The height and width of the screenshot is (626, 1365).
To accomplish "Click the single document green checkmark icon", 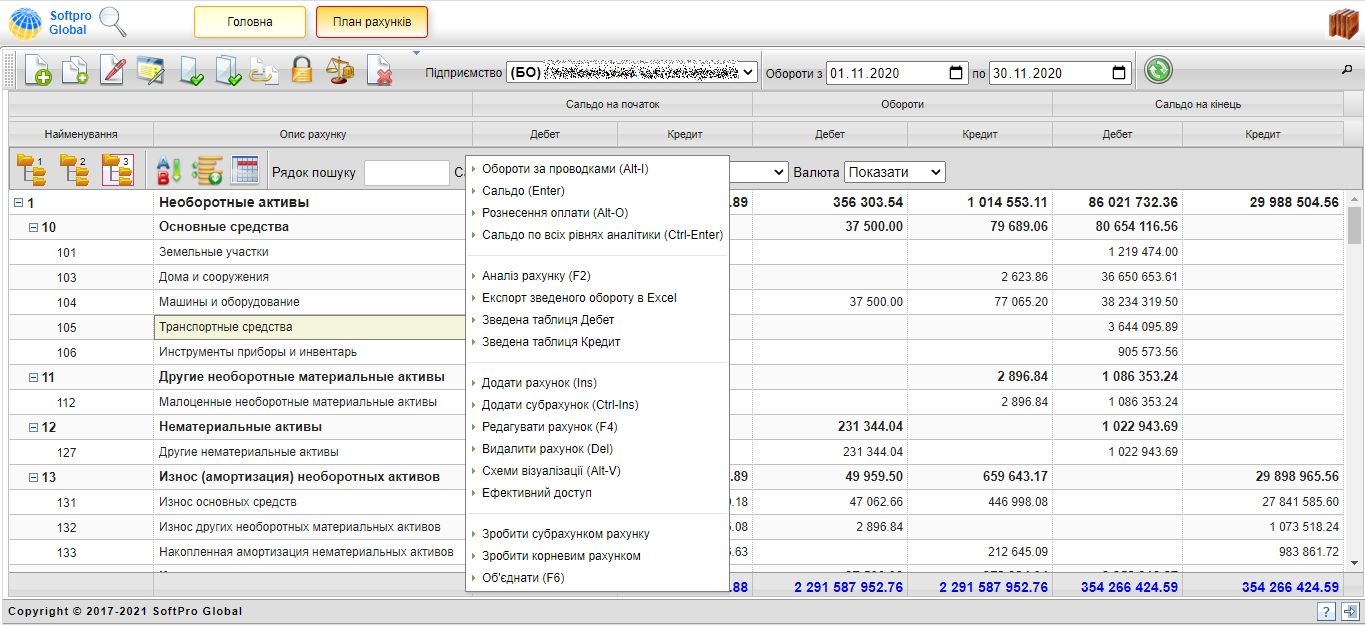I will (191, 71).
